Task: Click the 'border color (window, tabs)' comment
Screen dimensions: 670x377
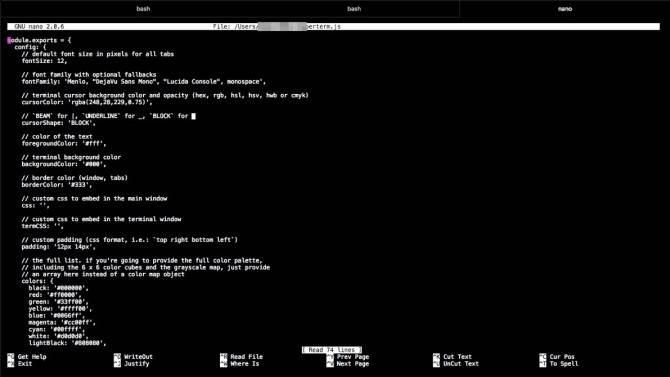Action: (75, 178)
